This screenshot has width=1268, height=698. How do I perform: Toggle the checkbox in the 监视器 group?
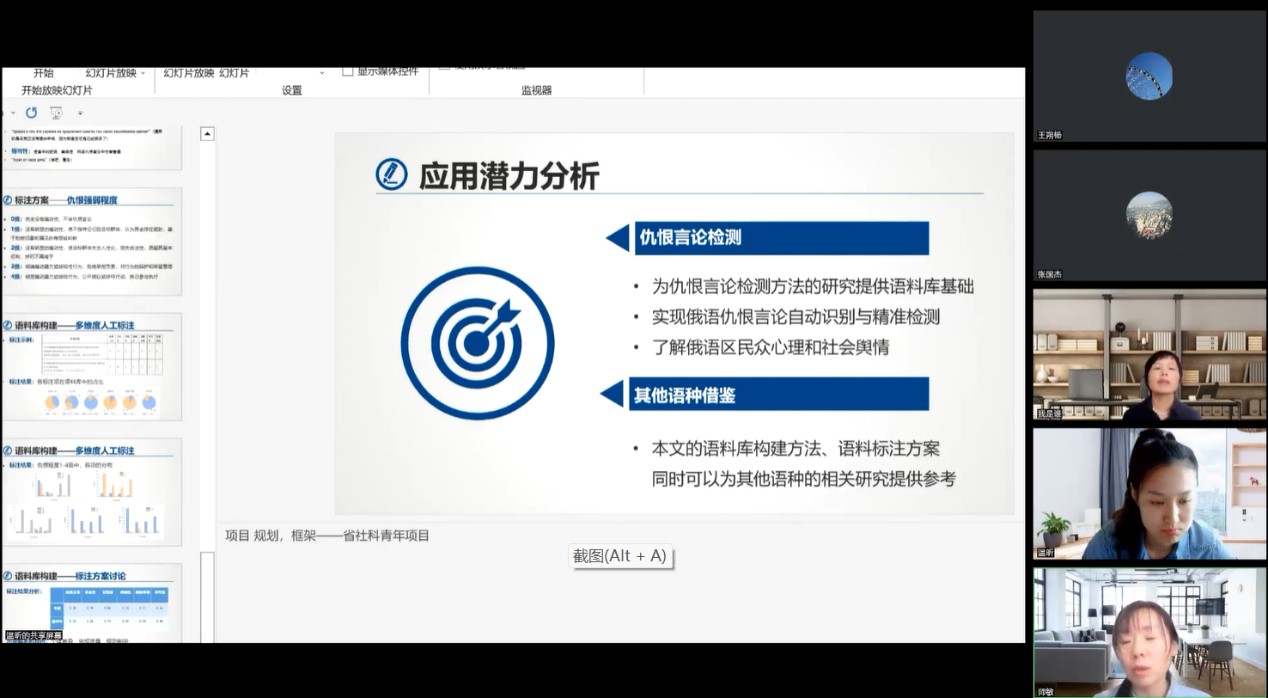(444, 67)
